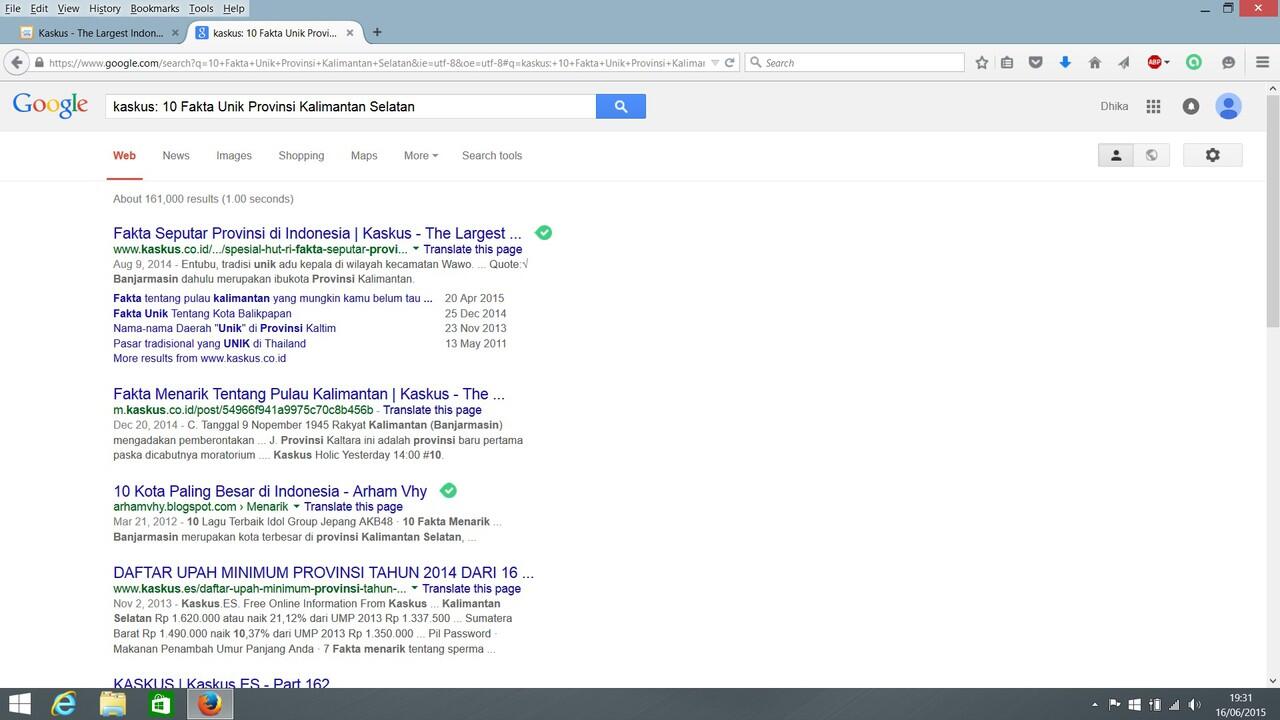1280x720 pixels.
Task: Go to the Firefox home page
Action: [1095, 62]
